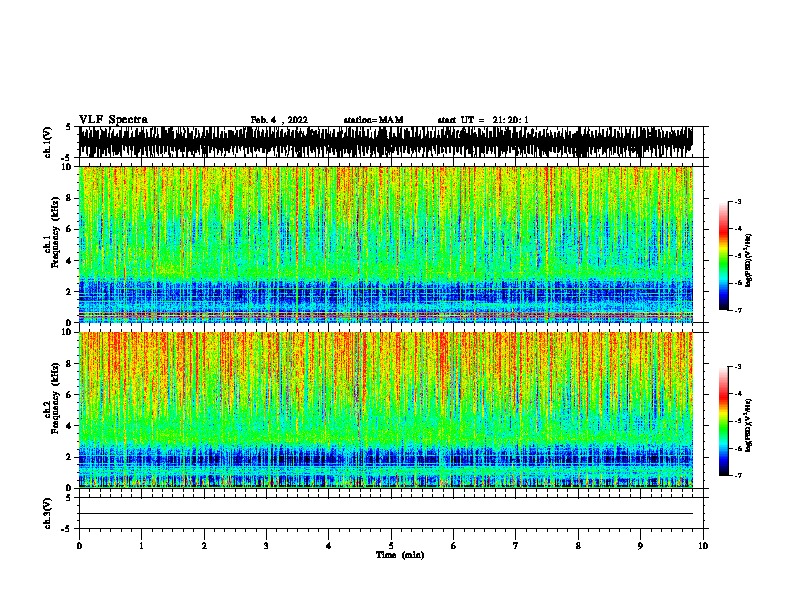The image size is (792, 612).
Task: Click the "ch.3(V)" vertical axis label
Action: (47, 513)
